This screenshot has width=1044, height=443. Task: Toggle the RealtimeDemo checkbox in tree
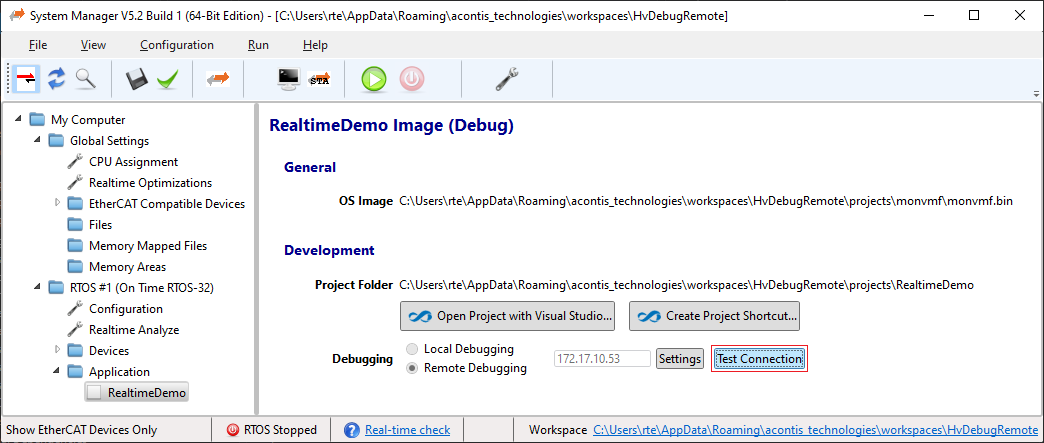point(94,393)
